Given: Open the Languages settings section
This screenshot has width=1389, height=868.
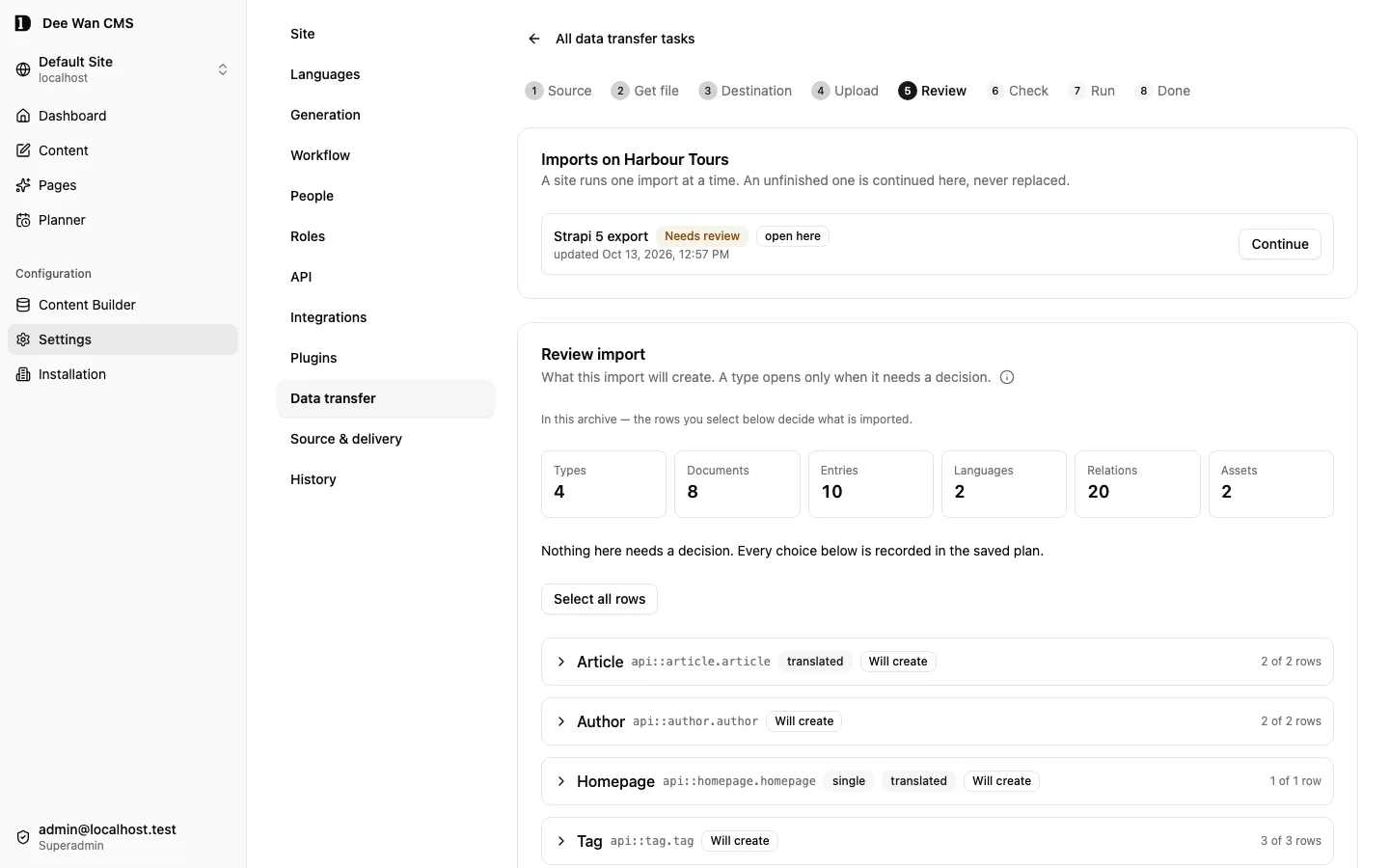Looking at the screenshot, I should 386,74.
